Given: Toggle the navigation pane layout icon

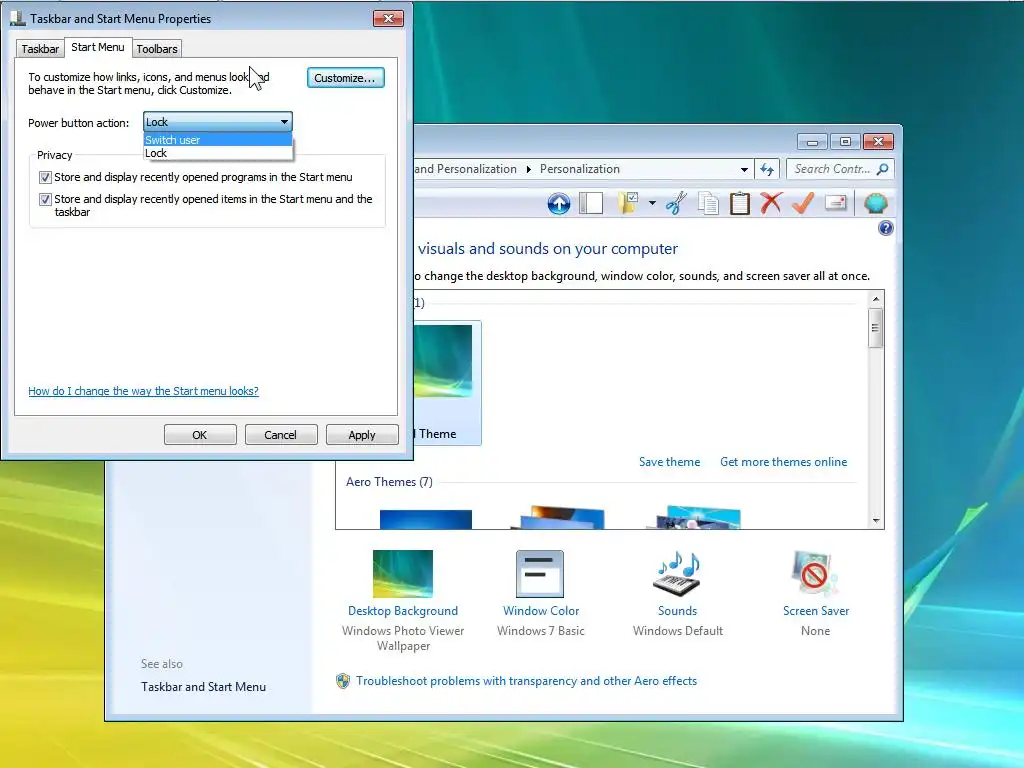Looking at the screenshot, I should [590, 203].
